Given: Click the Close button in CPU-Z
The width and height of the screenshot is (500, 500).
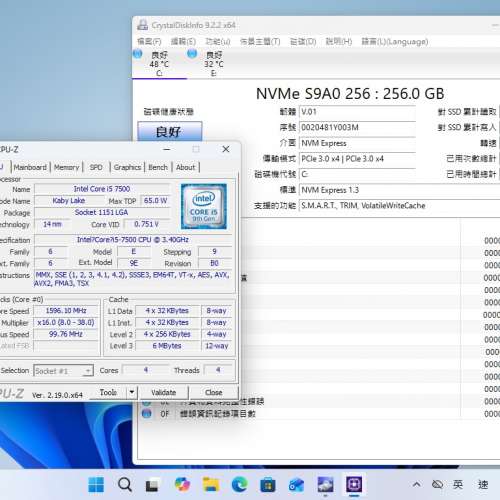Looking at the screenshot, I should [x=214, y=392].
